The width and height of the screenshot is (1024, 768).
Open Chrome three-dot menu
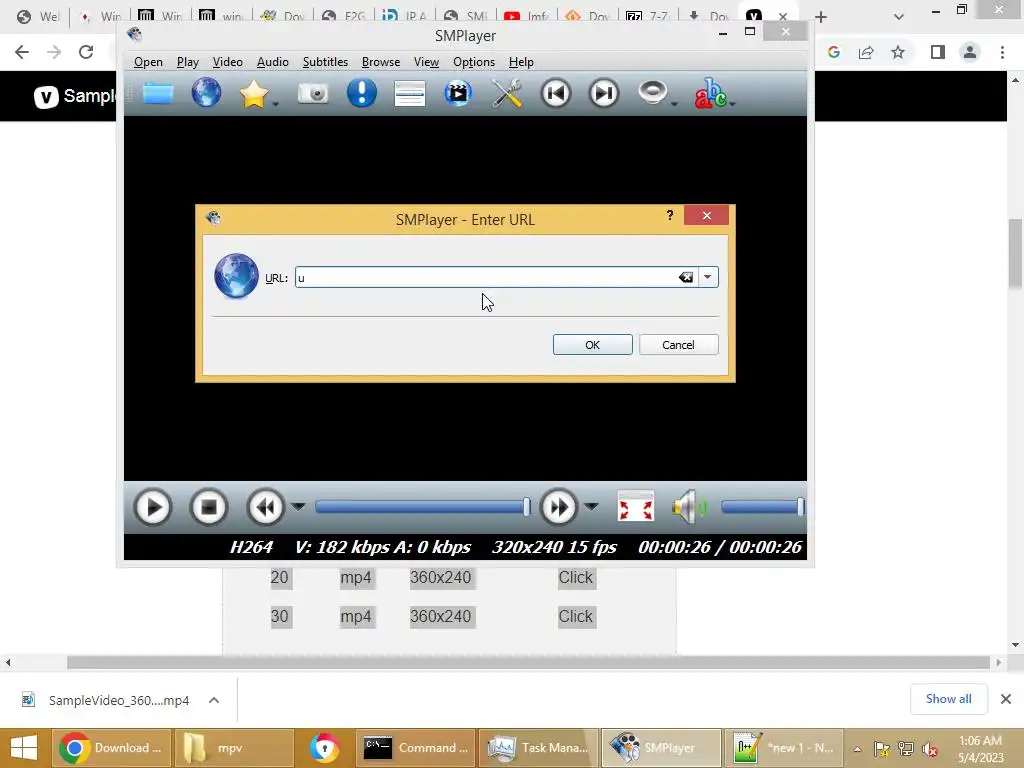pyautogui.click(x=1002, y=52)
